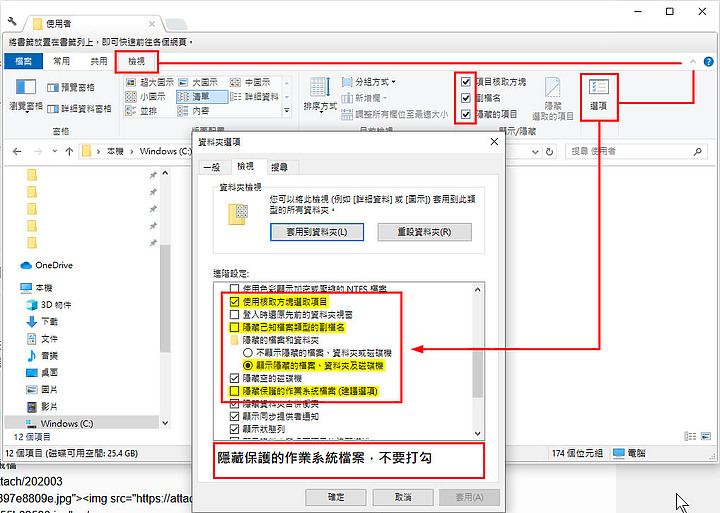Toggle 顯示同步提供者通知 checkbox
The height and width of the screenshot is (513, 720).
point(235,416)
